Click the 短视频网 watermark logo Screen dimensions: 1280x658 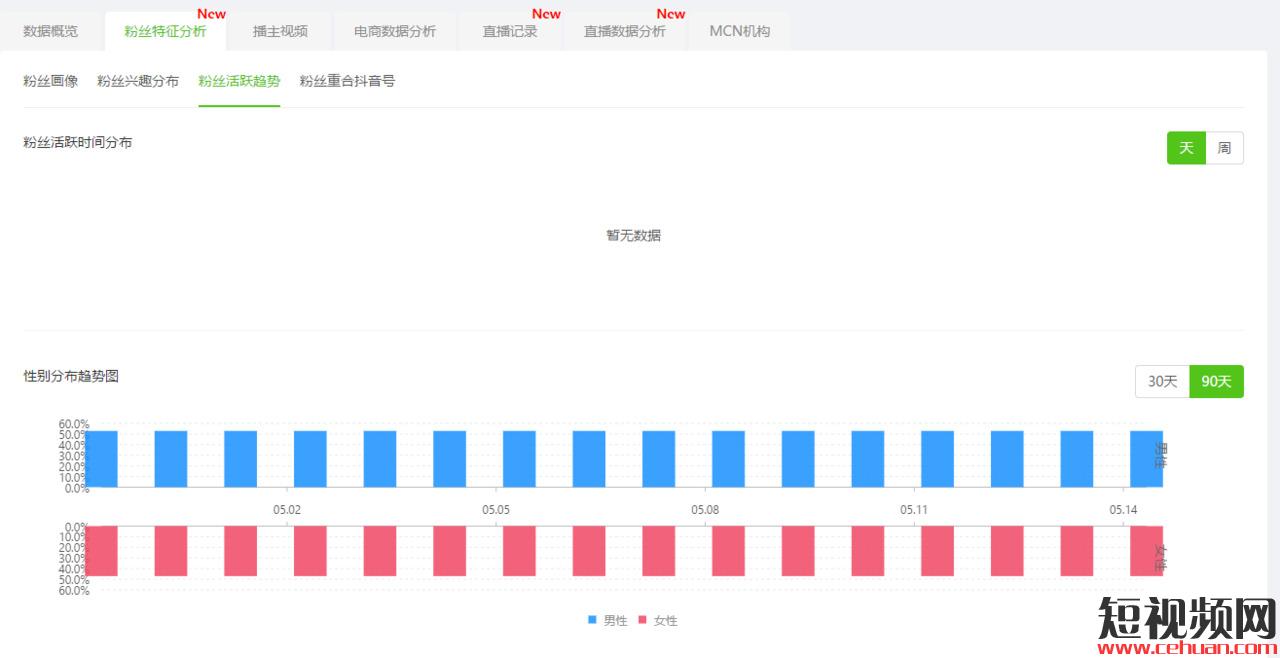click(1187, 623)
